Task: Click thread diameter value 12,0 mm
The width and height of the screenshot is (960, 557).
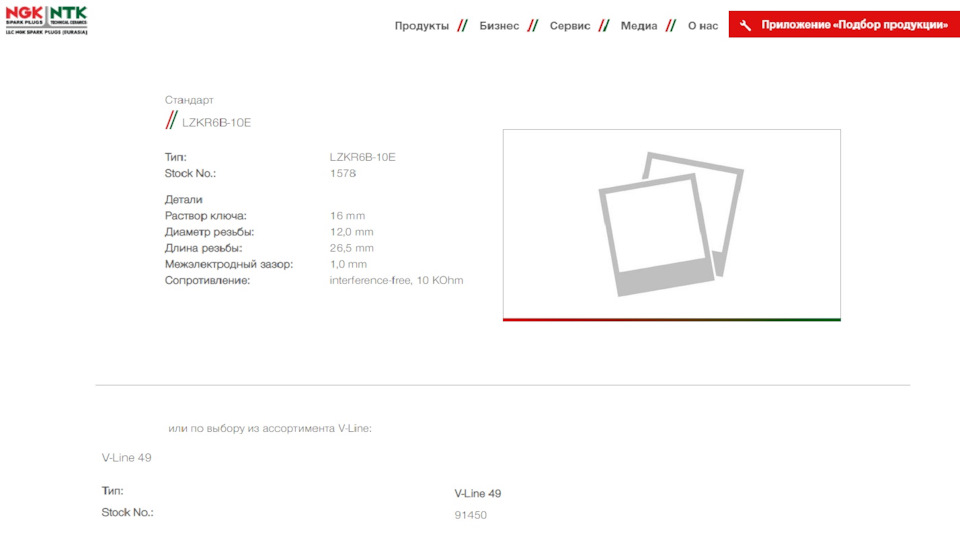Action: [351, 232]
